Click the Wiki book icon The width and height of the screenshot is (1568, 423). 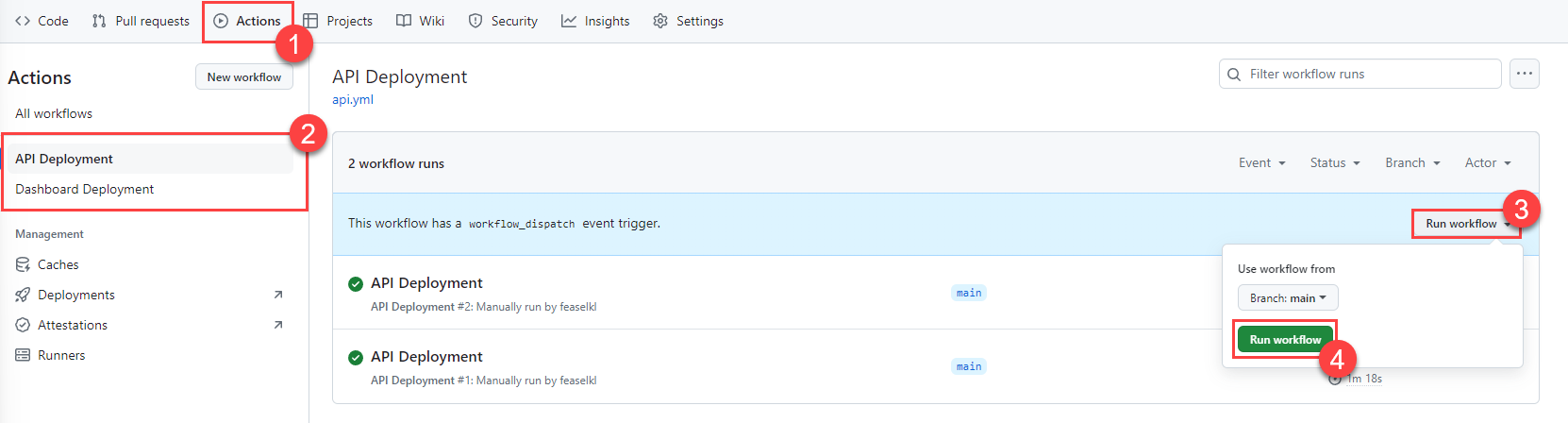[404, 21]
